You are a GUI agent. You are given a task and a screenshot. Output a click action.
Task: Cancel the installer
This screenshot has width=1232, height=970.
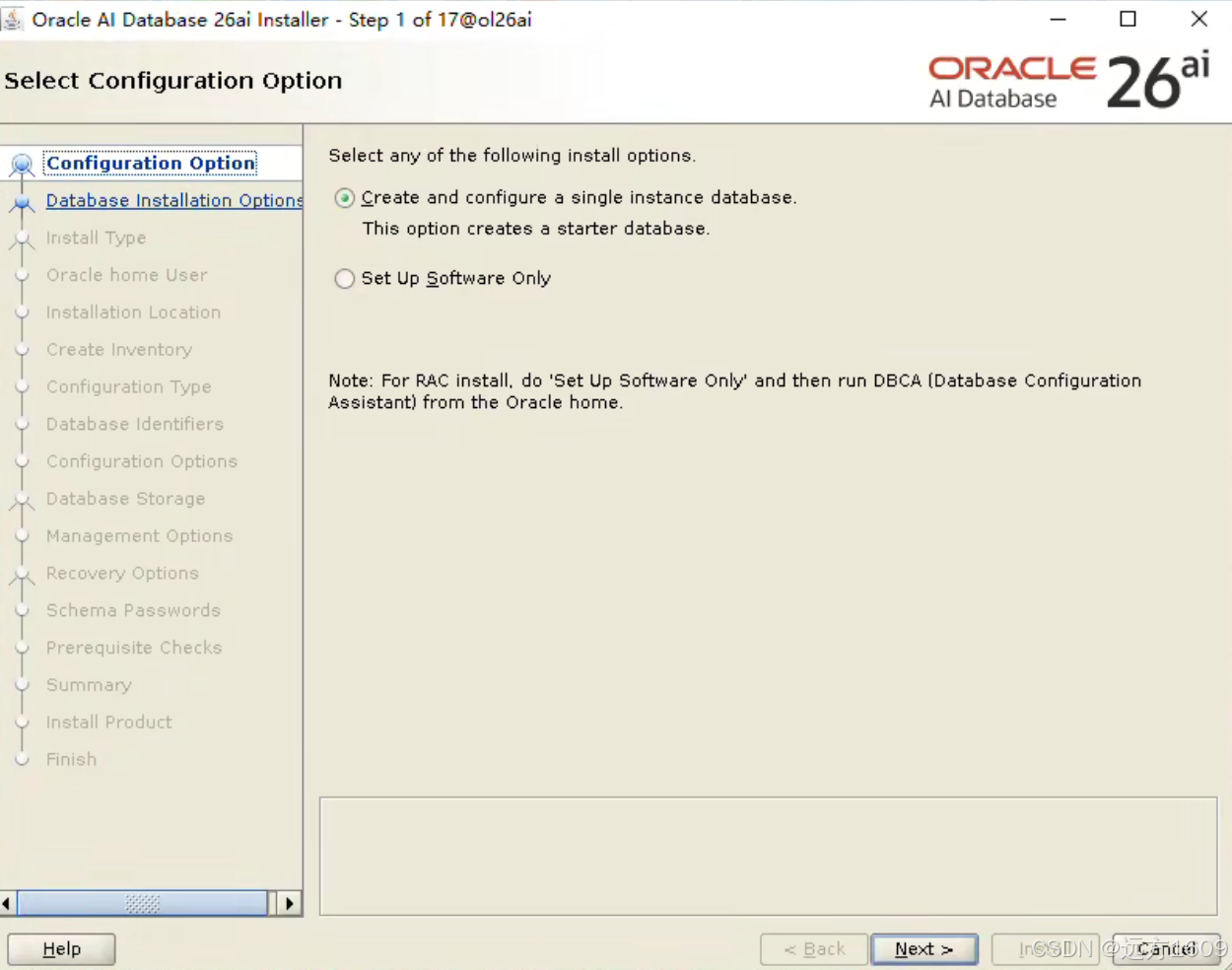(1166, 949)
